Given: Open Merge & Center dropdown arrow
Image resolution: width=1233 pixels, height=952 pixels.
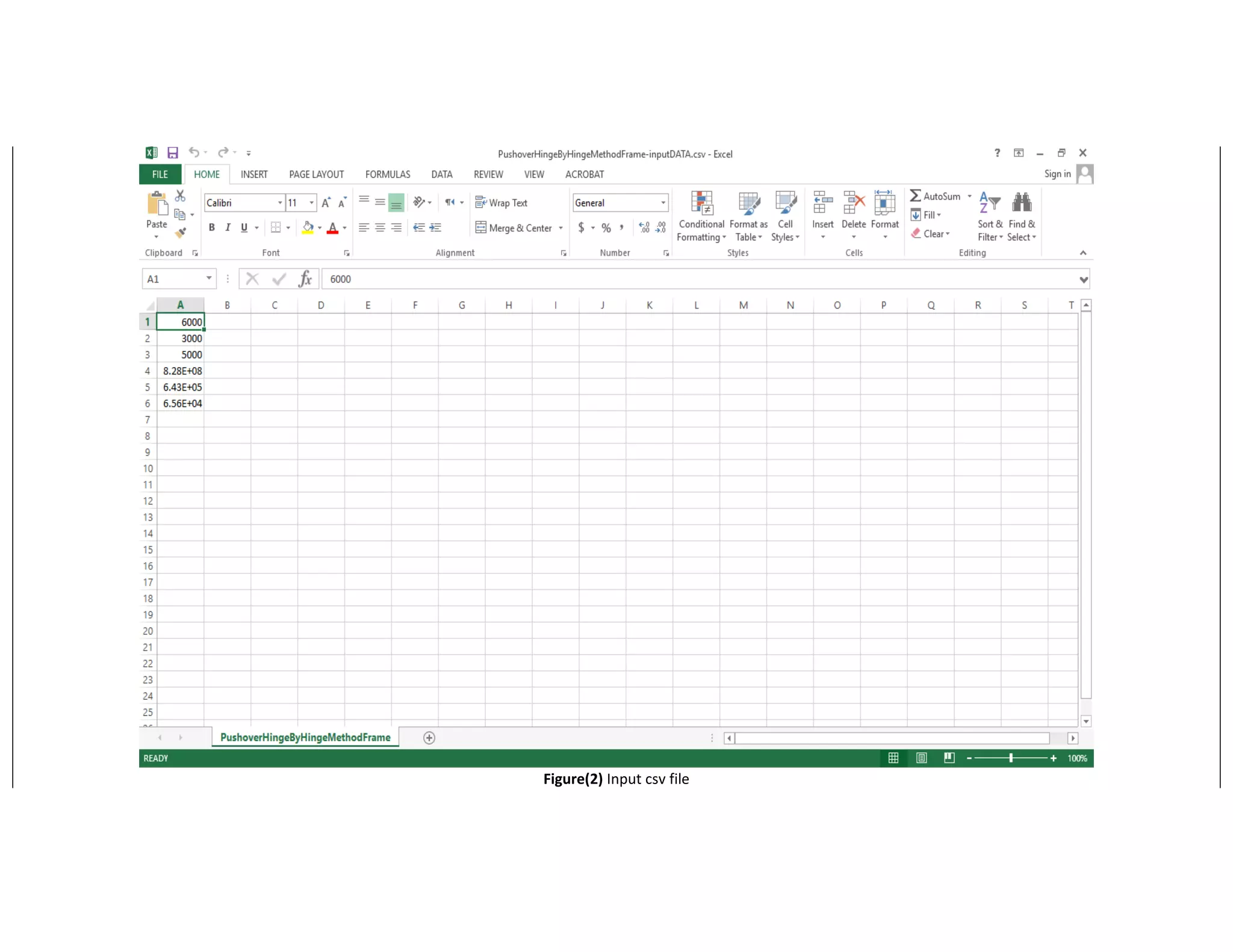Looking at the screenshot, I should pos(561,228).
